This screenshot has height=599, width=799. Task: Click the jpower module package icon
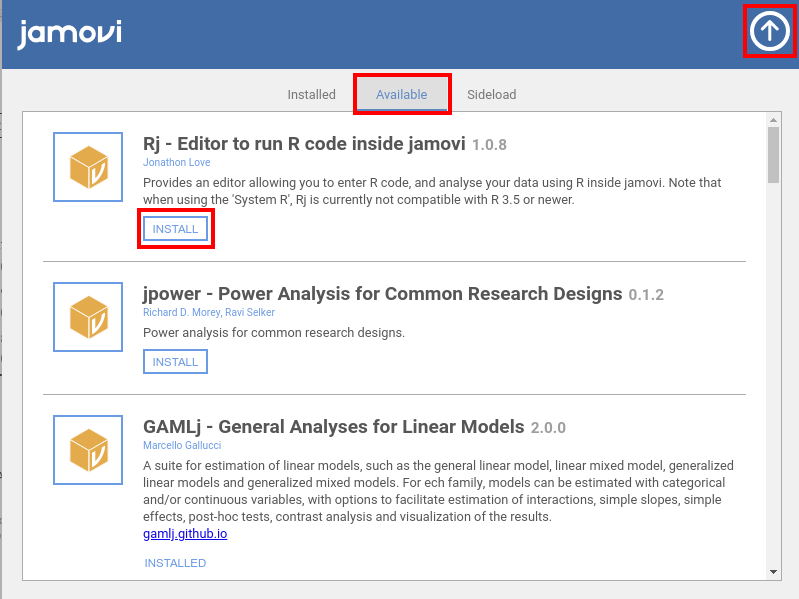88,317
